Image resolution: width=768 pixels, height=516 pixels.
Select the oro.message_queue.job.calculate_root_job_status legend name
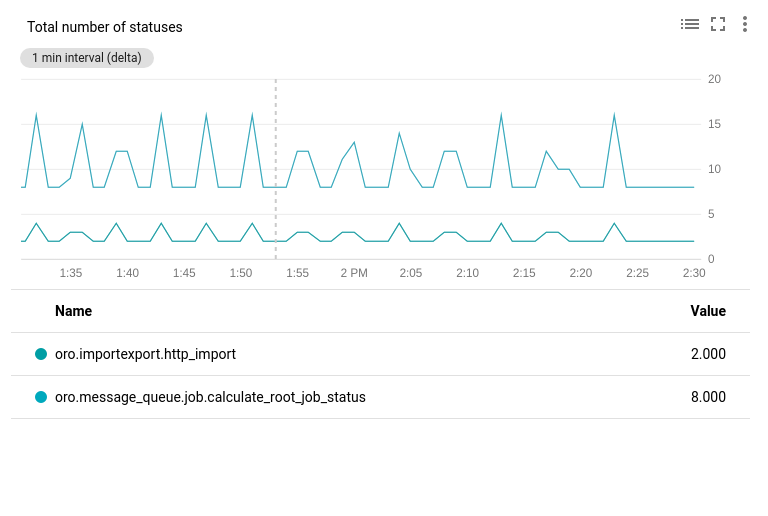coord(210,397)
